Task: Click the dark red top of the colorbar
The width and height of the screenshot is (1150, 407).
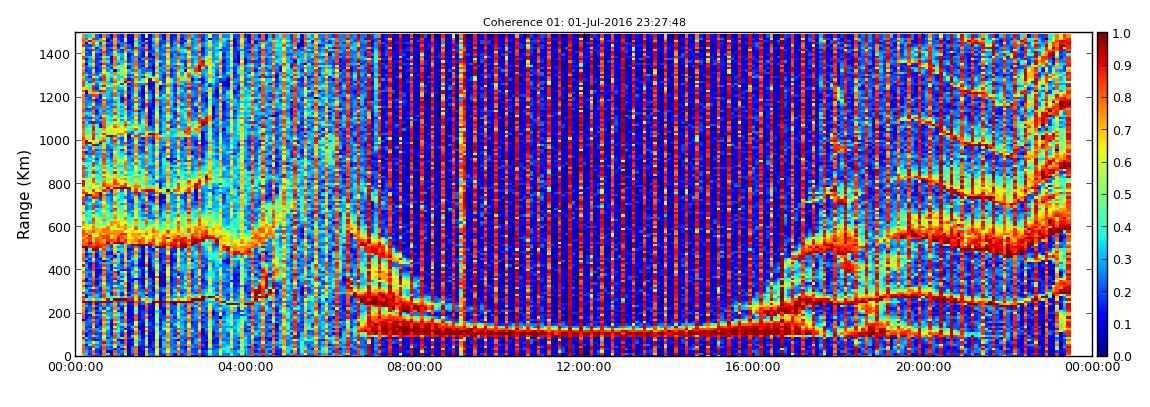Action: point(1102,40)
